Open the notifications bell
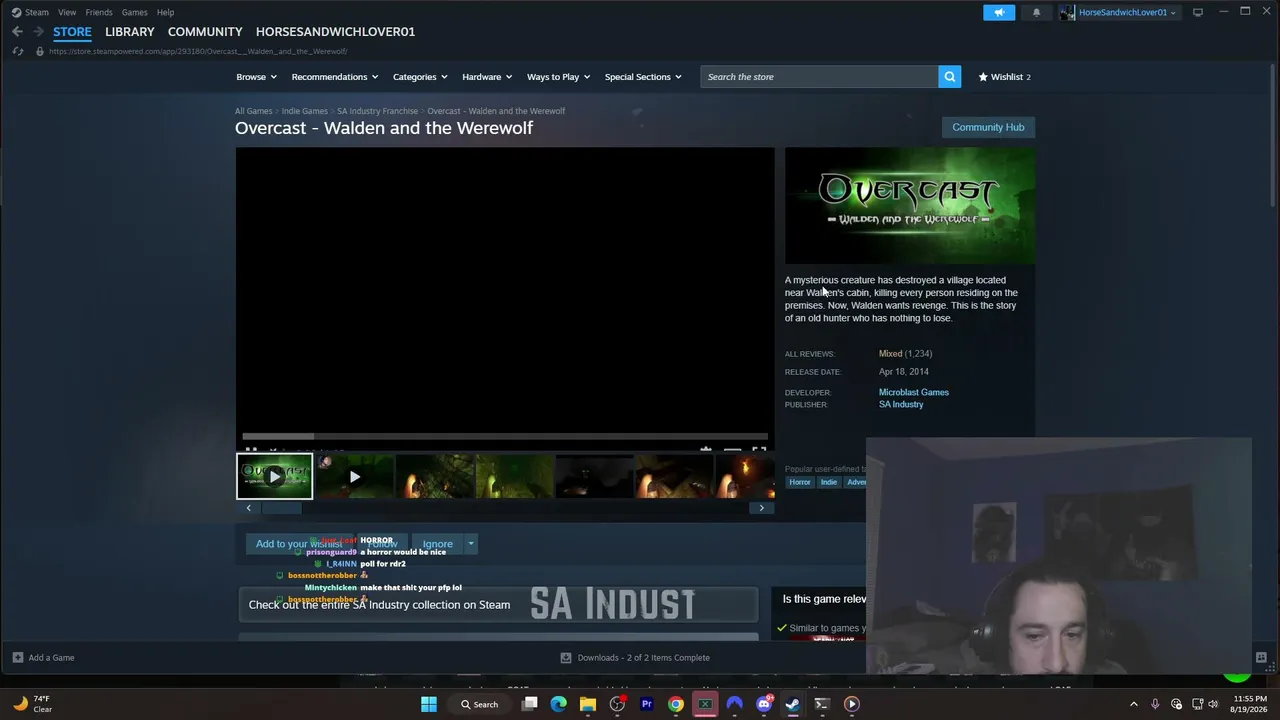This screenshot has width=1280, height=720. [1036, 12]
